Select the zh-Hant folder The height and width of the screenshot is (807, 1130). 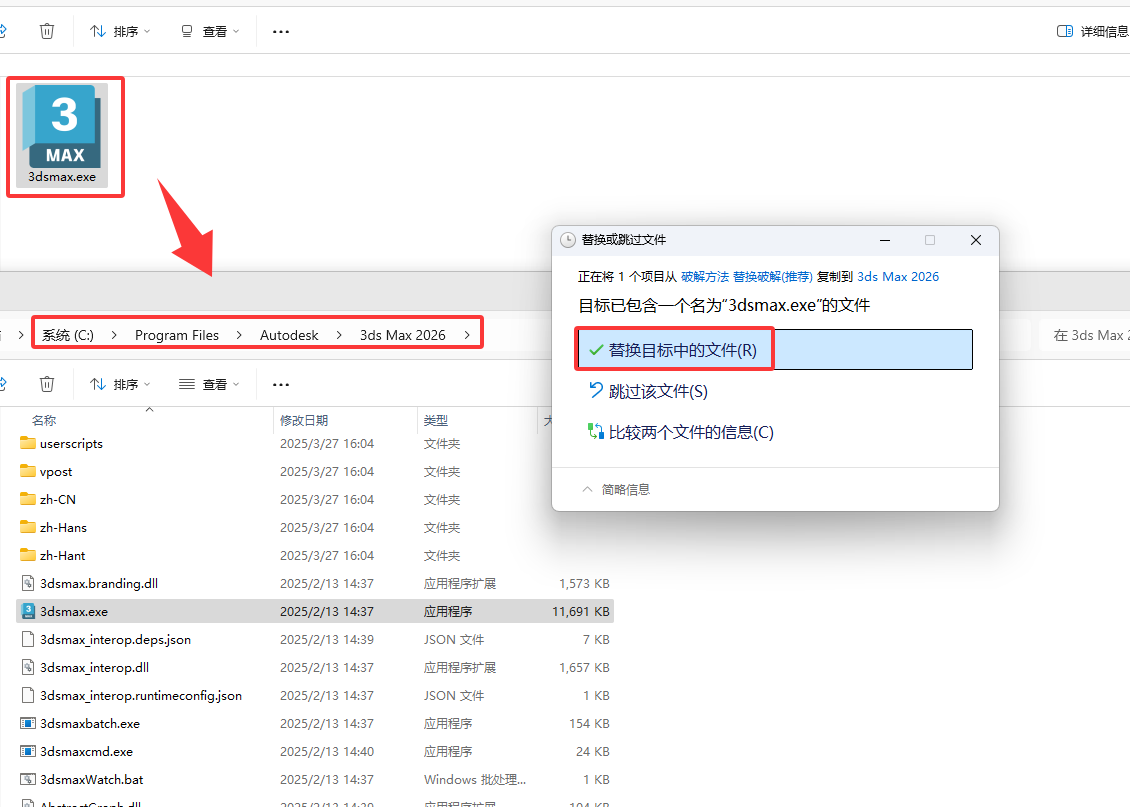tap(63, 556)
